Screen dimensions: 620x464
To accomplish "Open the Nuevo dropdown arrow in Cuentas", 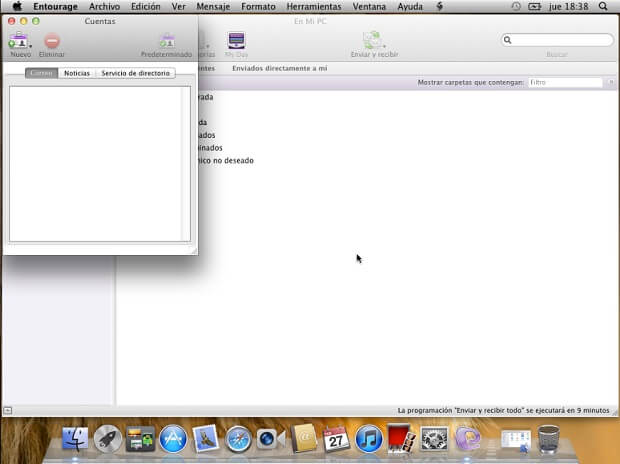I will pyautogui.click(x=30, y=46).
